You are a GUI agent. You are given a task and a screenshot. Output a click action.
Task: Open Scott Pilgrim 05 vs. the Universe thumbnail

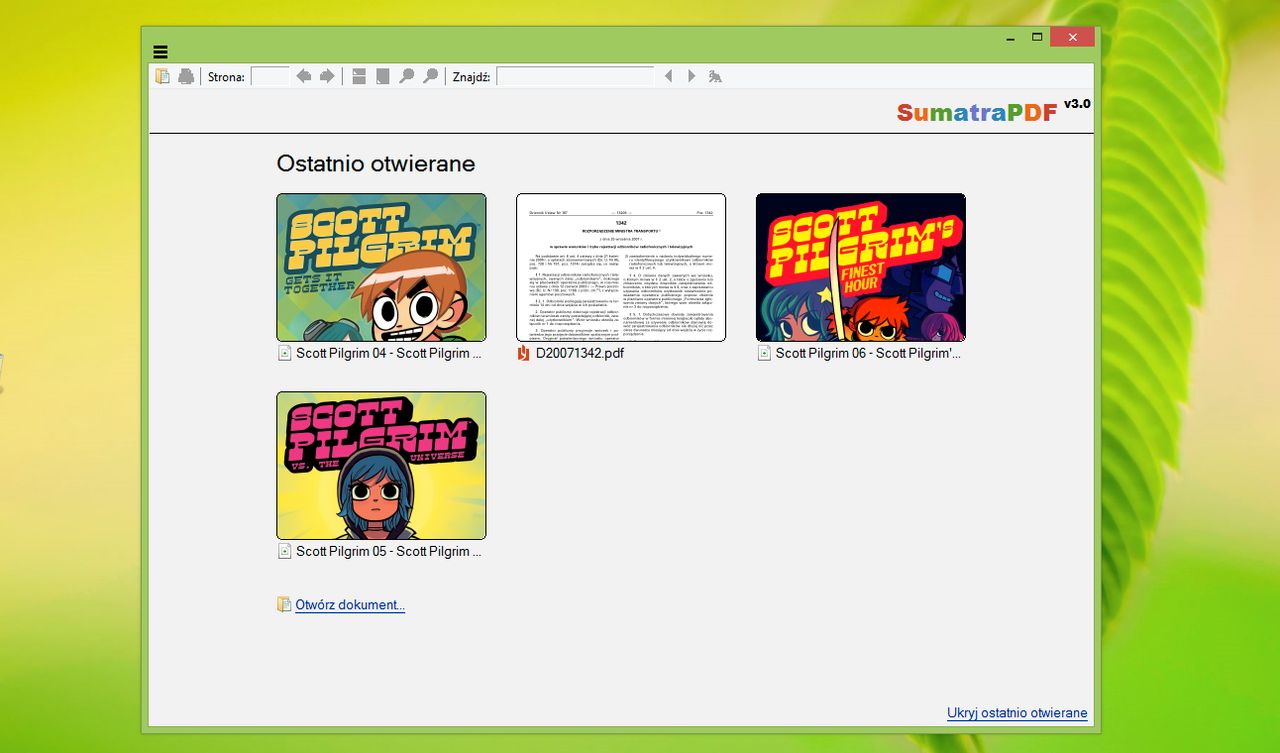pyautogui.click(x=381, y=465)
